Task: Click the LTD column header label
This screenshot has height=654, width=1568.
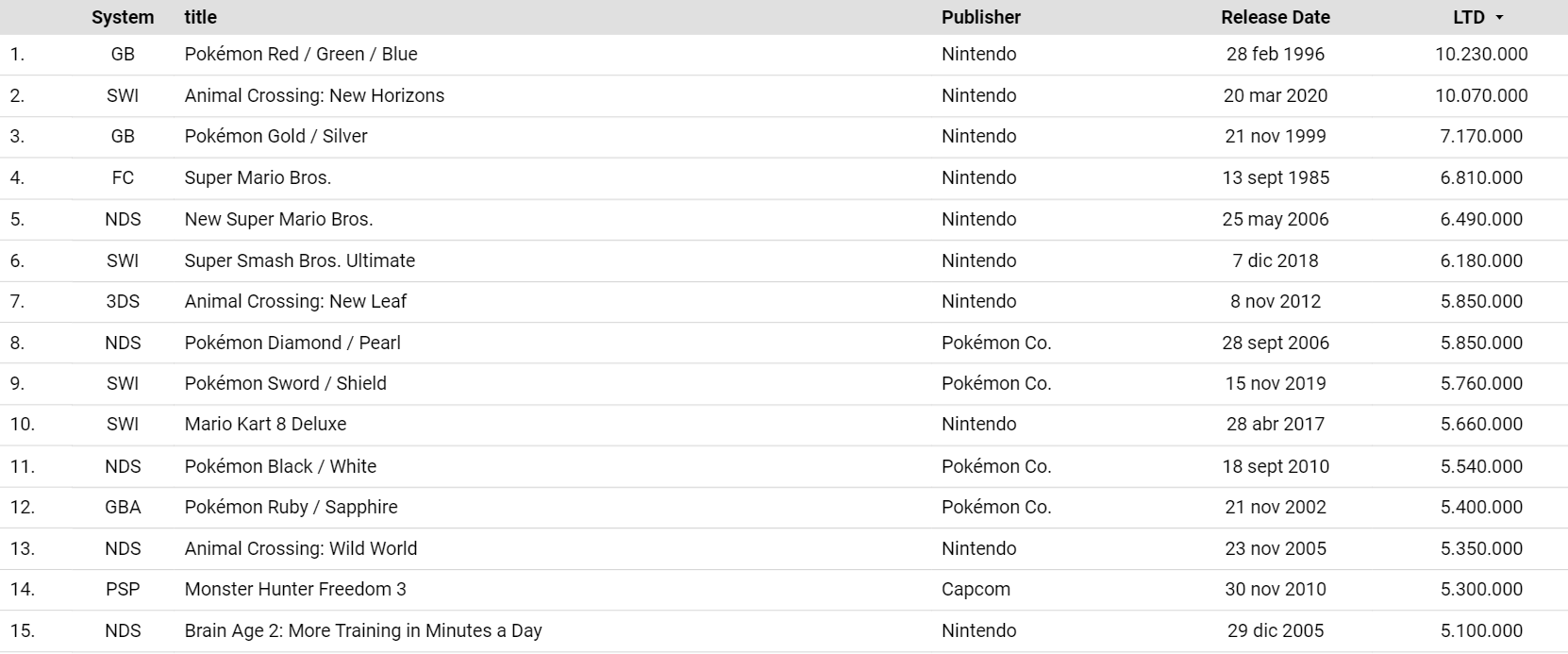Action: click(x=1469, y=17)
